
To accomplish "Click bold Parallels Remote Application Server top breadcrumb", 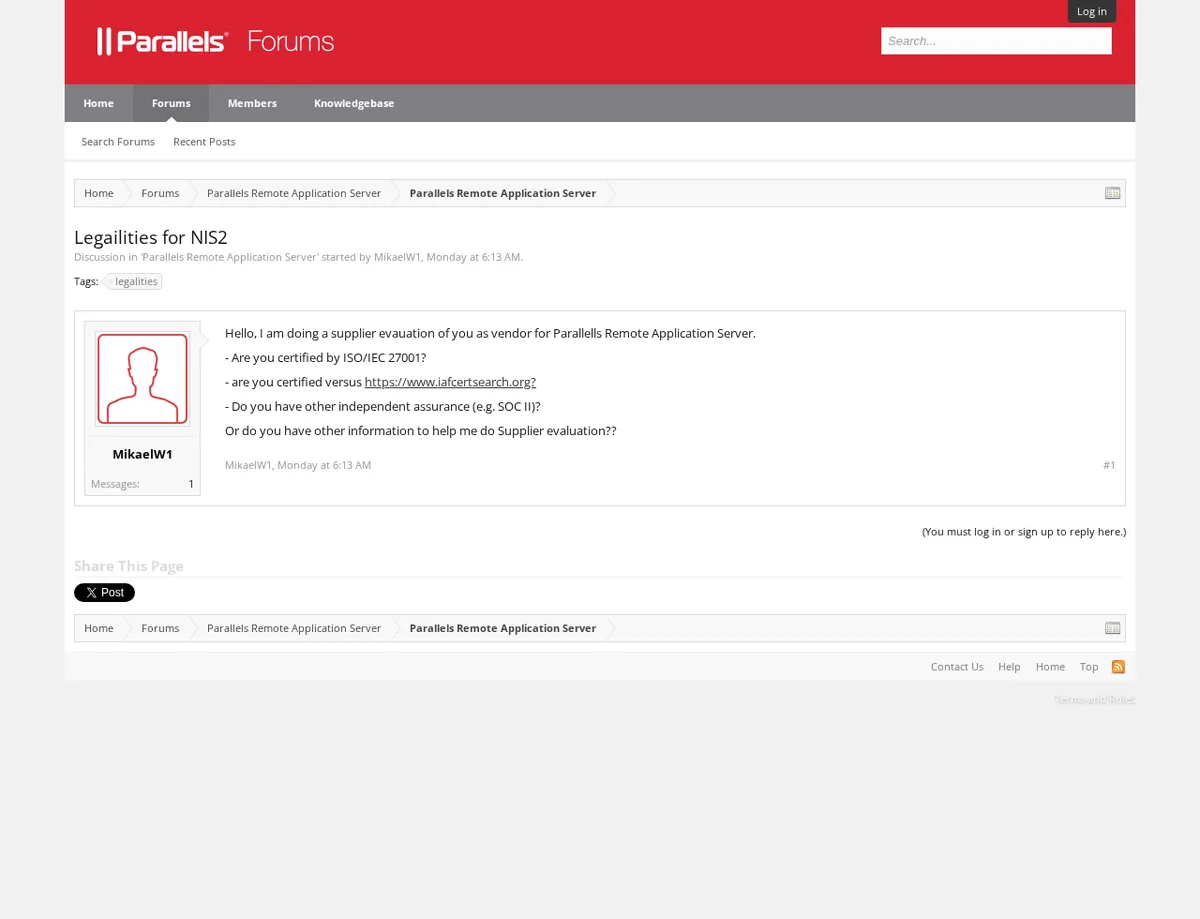I will coord(502,193).
